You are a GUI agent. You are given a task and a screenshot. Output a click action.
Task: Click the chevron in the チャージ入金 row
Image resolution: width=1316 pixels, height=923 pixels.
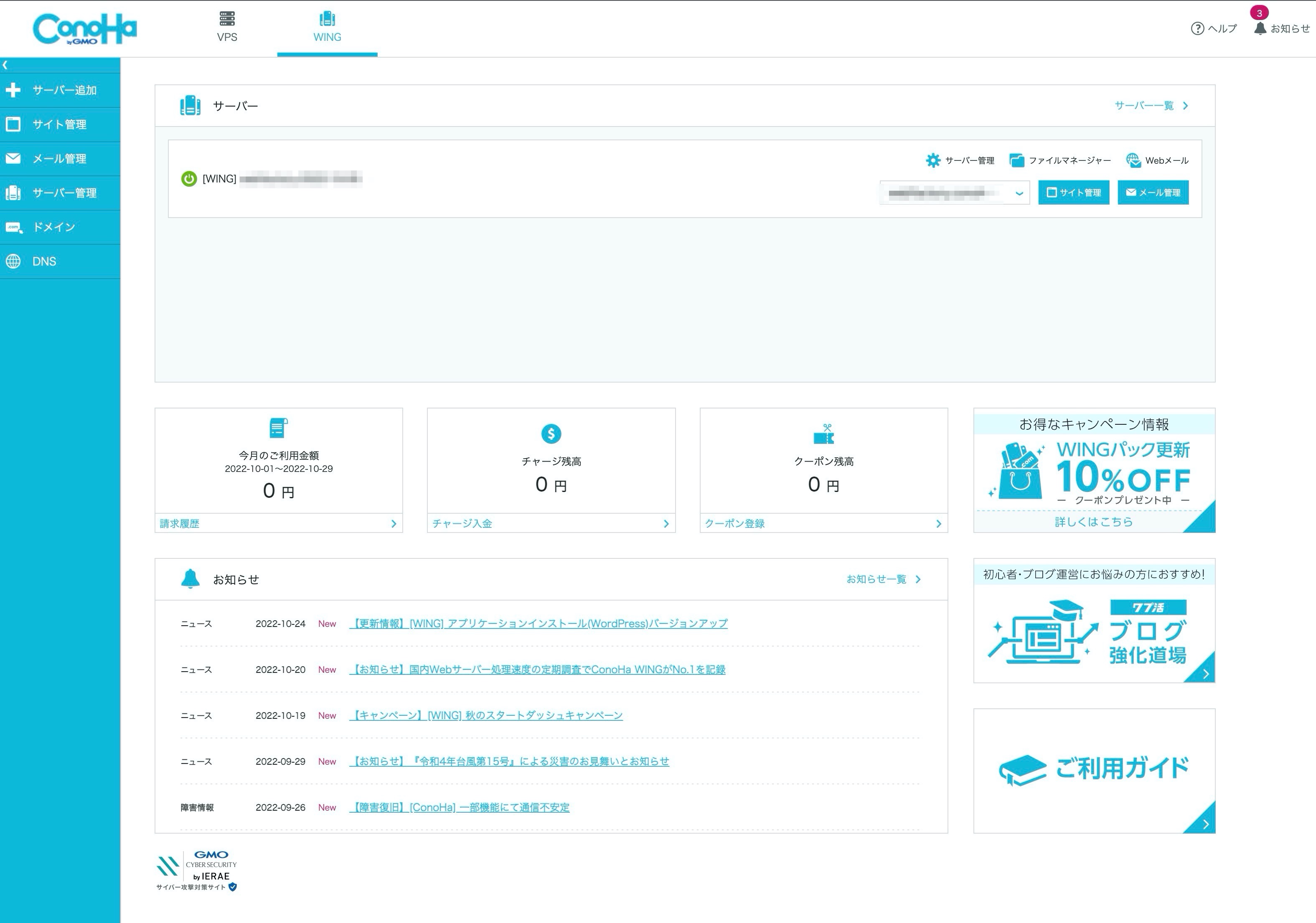click(666, 523)
